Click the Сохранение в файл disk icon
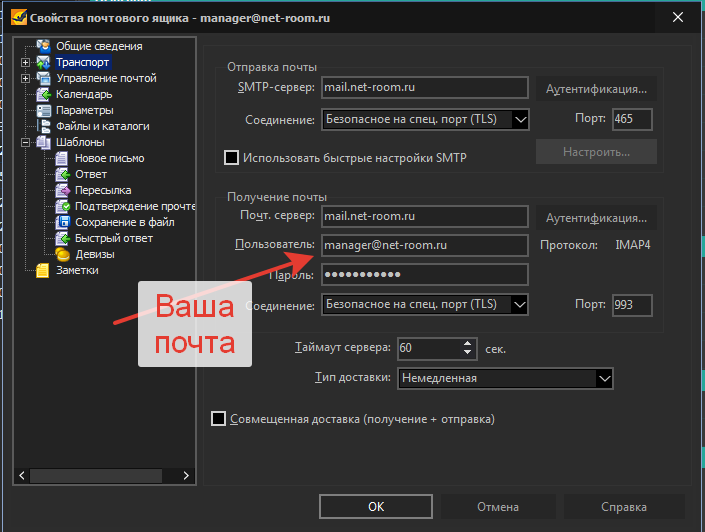 pos(62,222)
